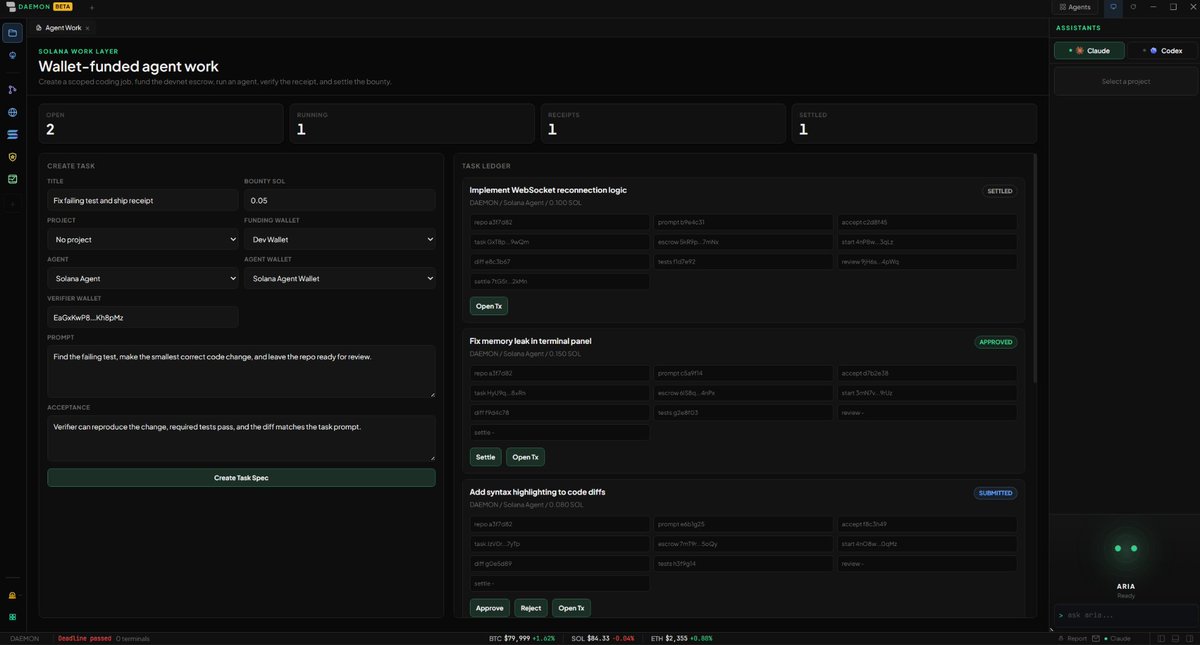Click the circle icon beside chat toggle
This screenshot has height=645, width=1200.
click(x=1133, y=7)
